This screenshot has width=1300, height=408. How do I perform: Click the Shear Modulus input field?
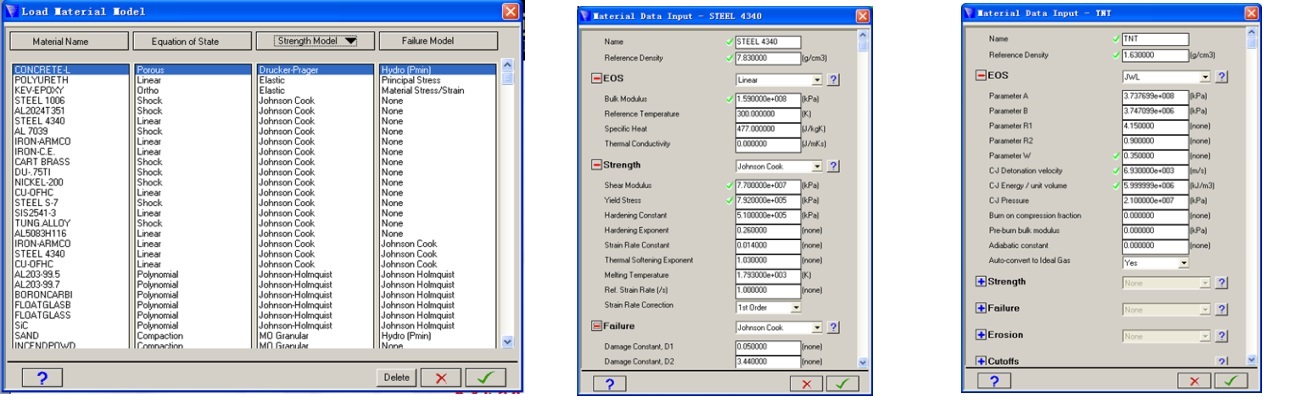tap(767, 185)
